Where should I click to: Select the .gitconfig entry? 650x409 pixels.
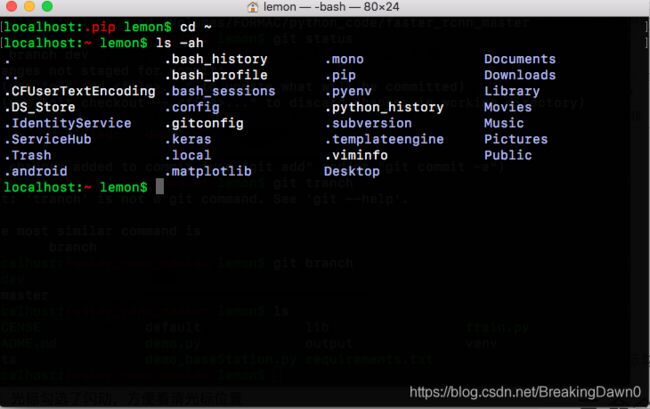click(204, 123)
